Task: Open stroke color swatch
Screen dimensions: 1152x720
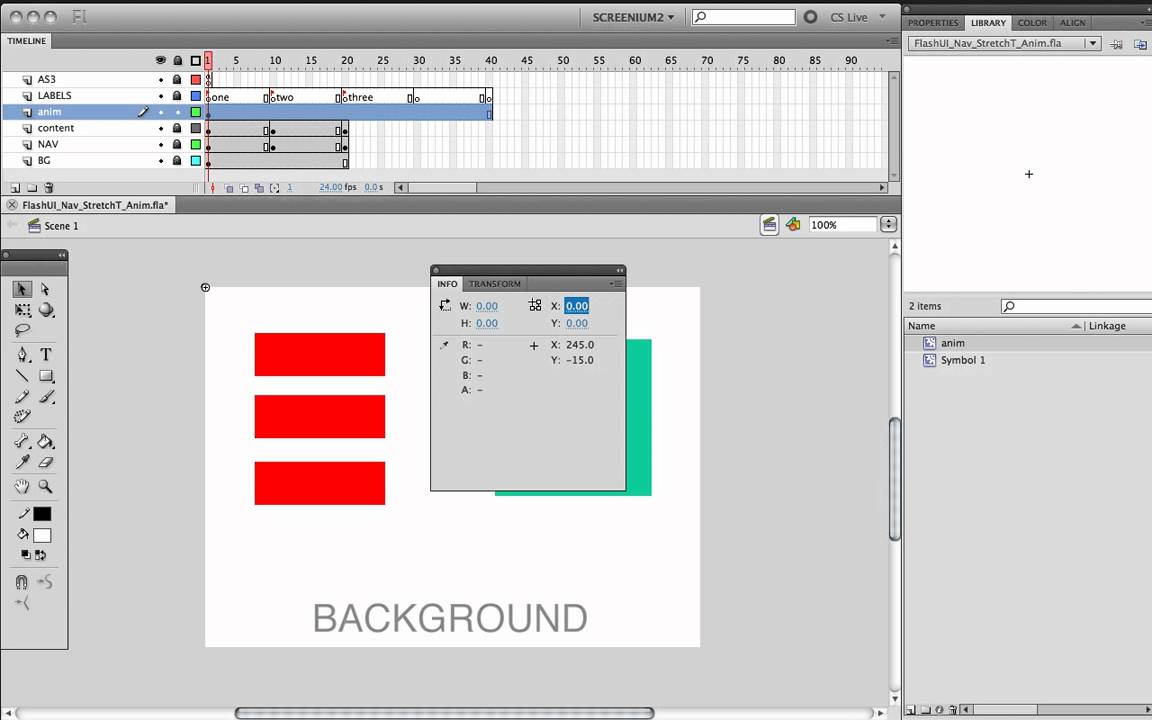Action: click(42, 514)
